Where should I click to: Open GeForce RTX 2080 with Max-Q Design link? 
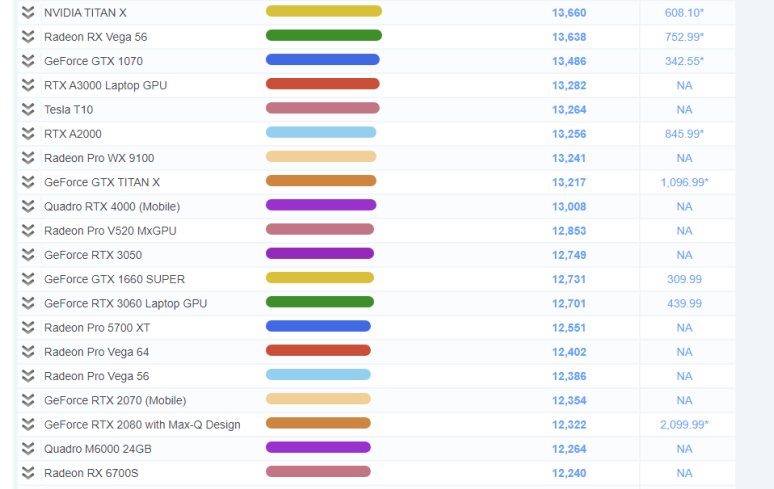[142, 424]
